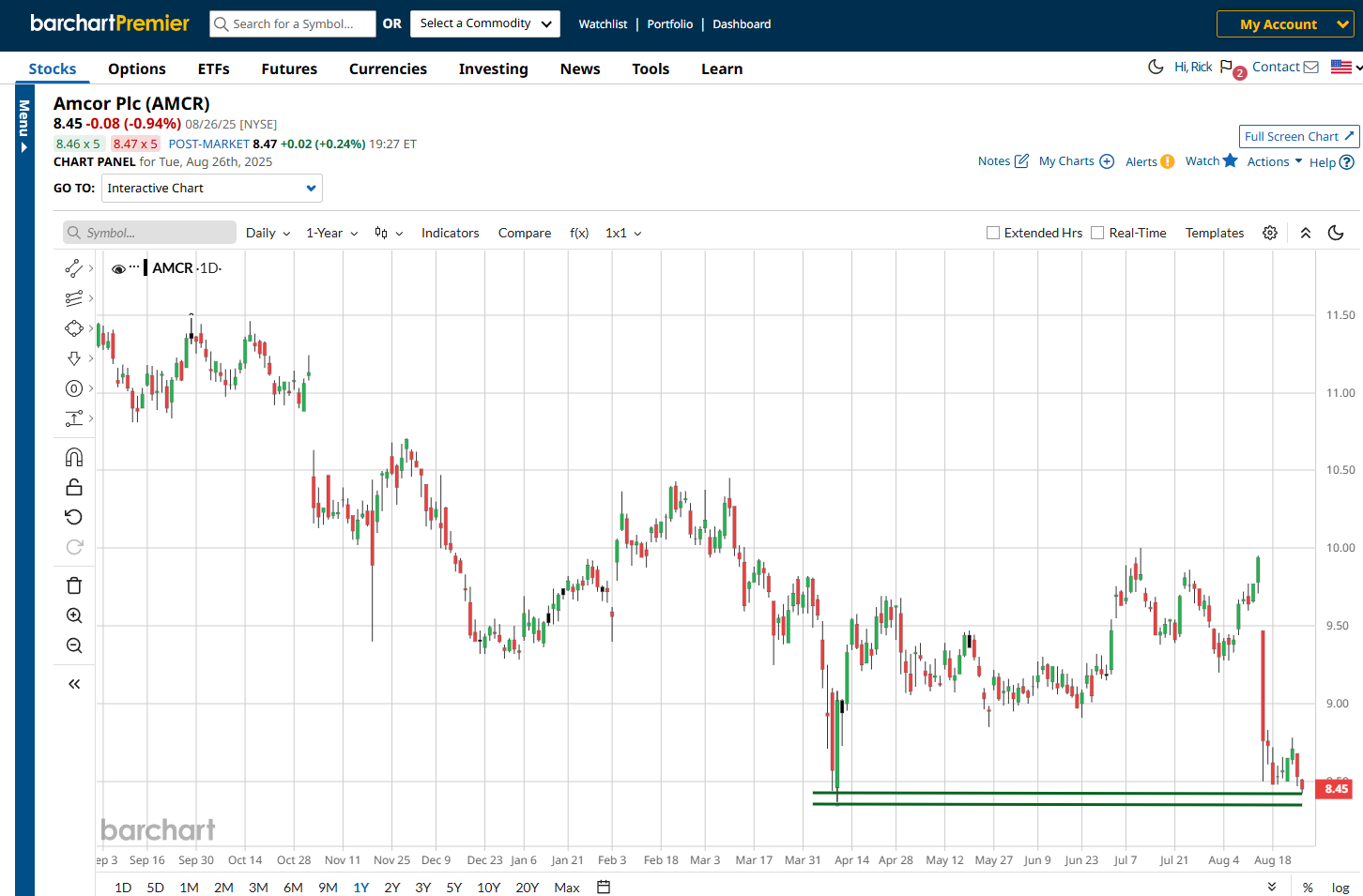Image resolution: width=1363 pixels, height=896 pixels.
Task: Open the Futures tab
Action: pos(289,68)
